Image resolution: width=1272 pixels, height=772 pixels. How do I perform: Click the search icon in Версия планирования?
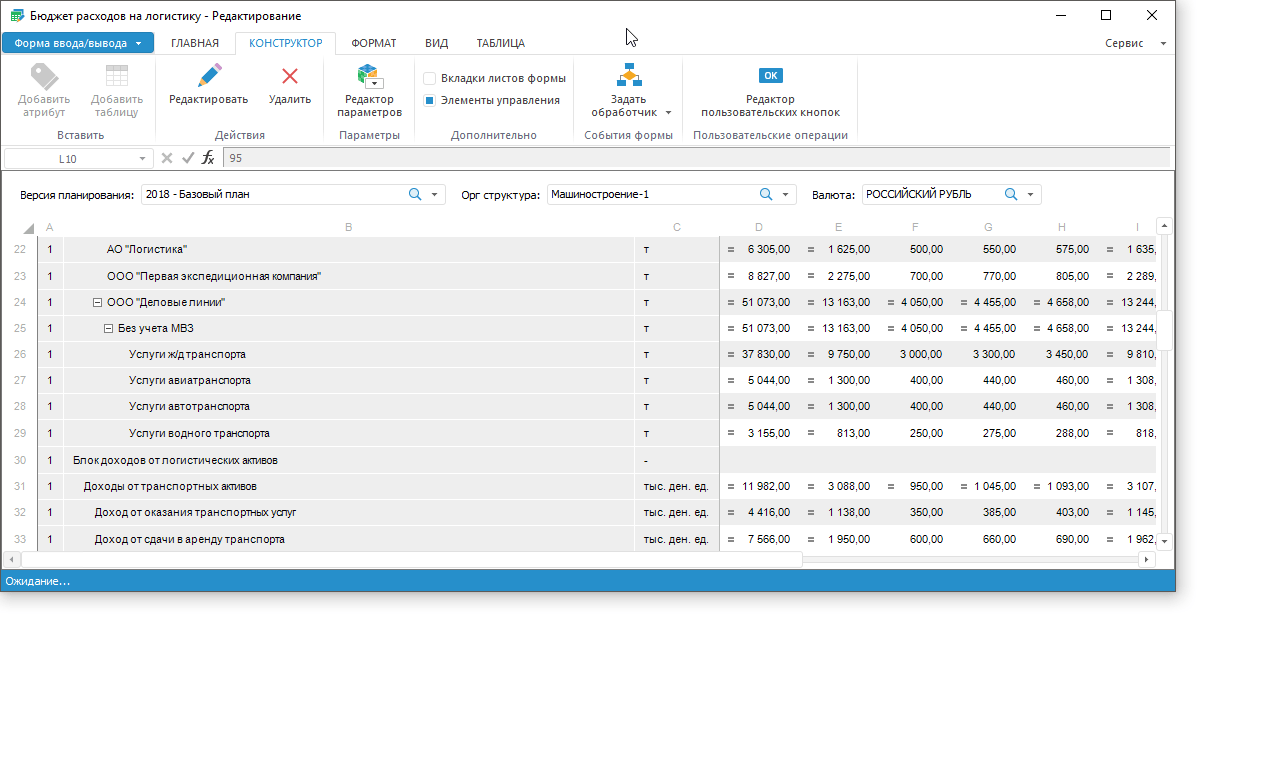pos(415,195)
